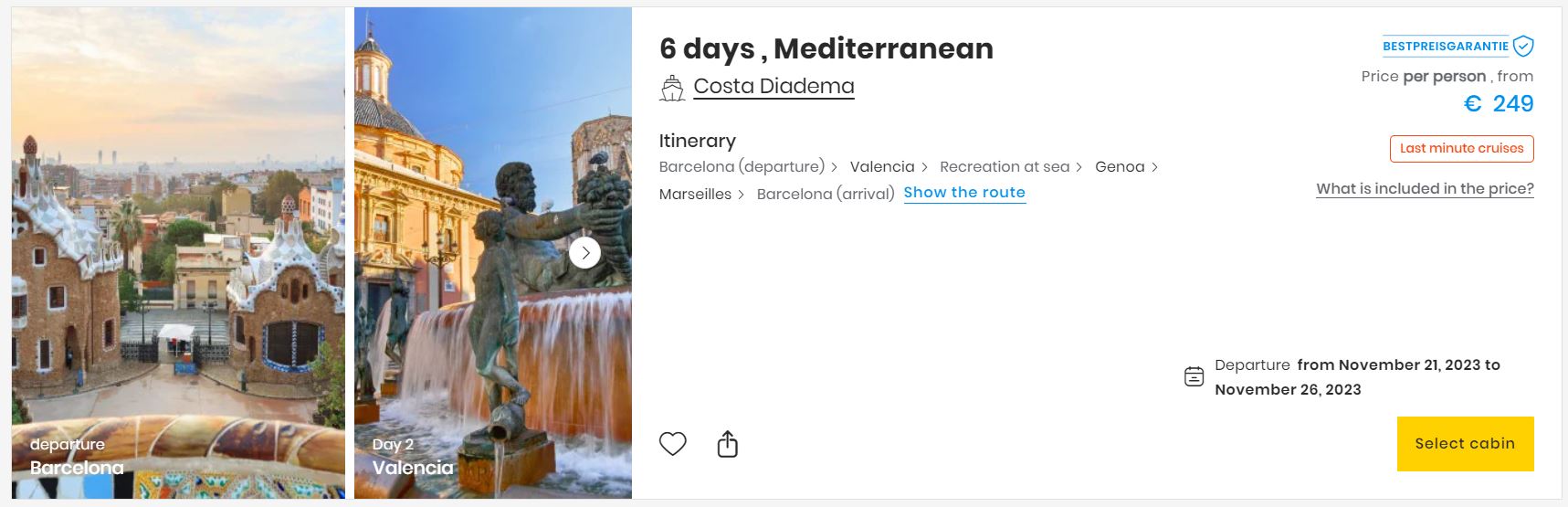Select Valencia in the itinerary

(x=882, y=167)
